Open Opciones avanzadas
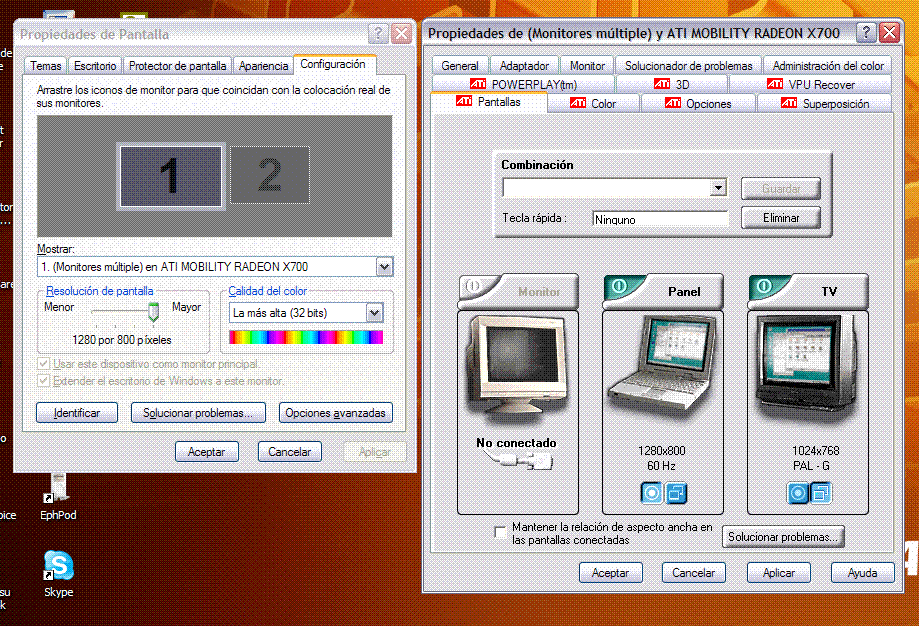Viewport: 919px width, 633px height. tap(336, 413)
